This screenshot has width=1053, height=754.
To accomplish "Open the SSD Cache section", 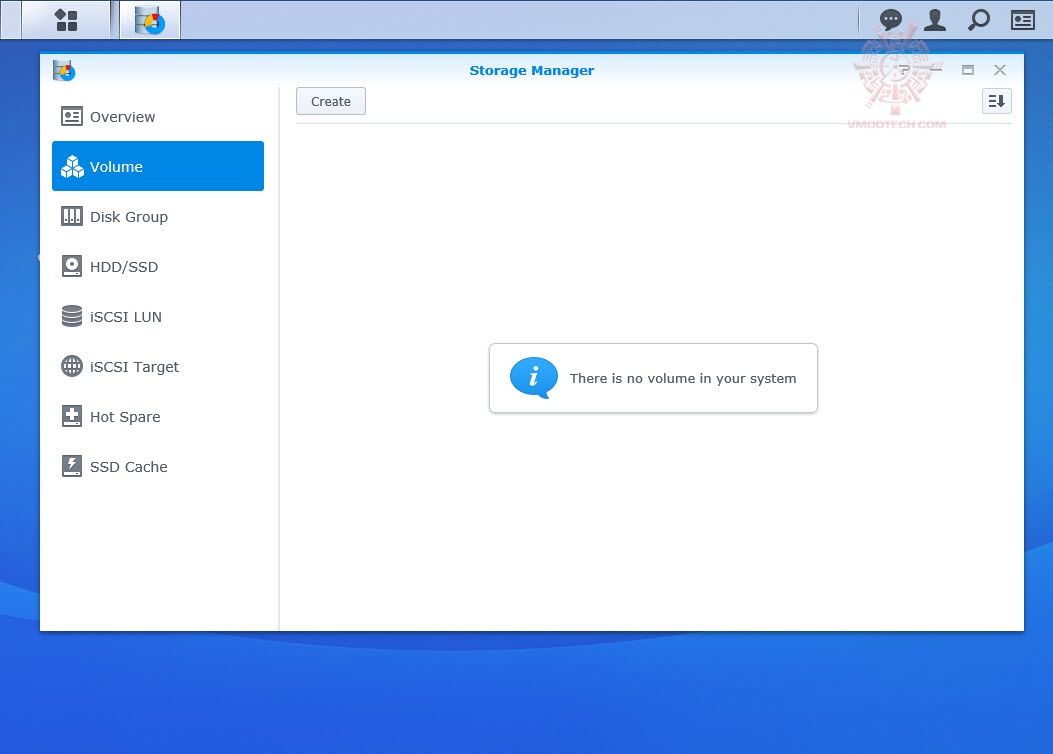I will (158, 467).
